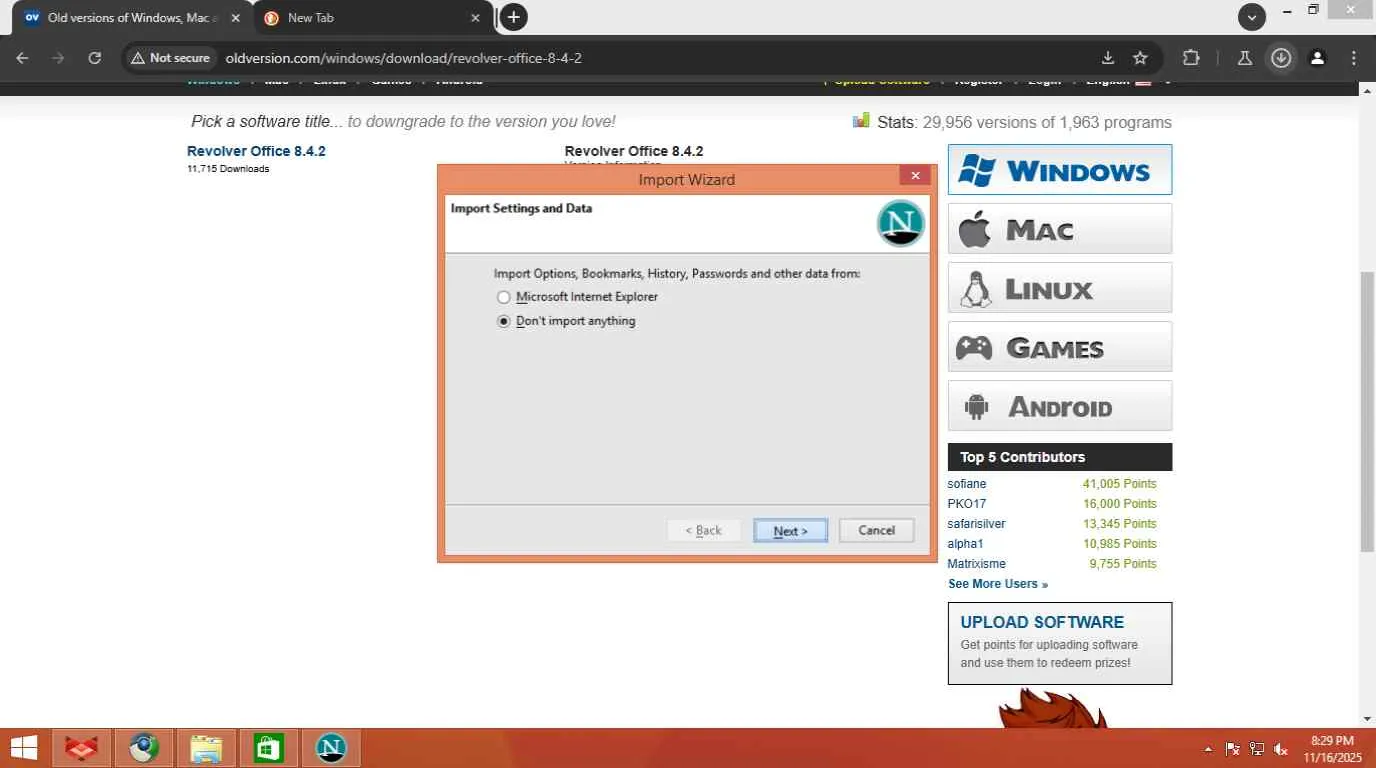Click the Netscape logo in the Import Wizard
Image resolution: width=1376 pixels, height=768 pixels.
tap(900, 223)
